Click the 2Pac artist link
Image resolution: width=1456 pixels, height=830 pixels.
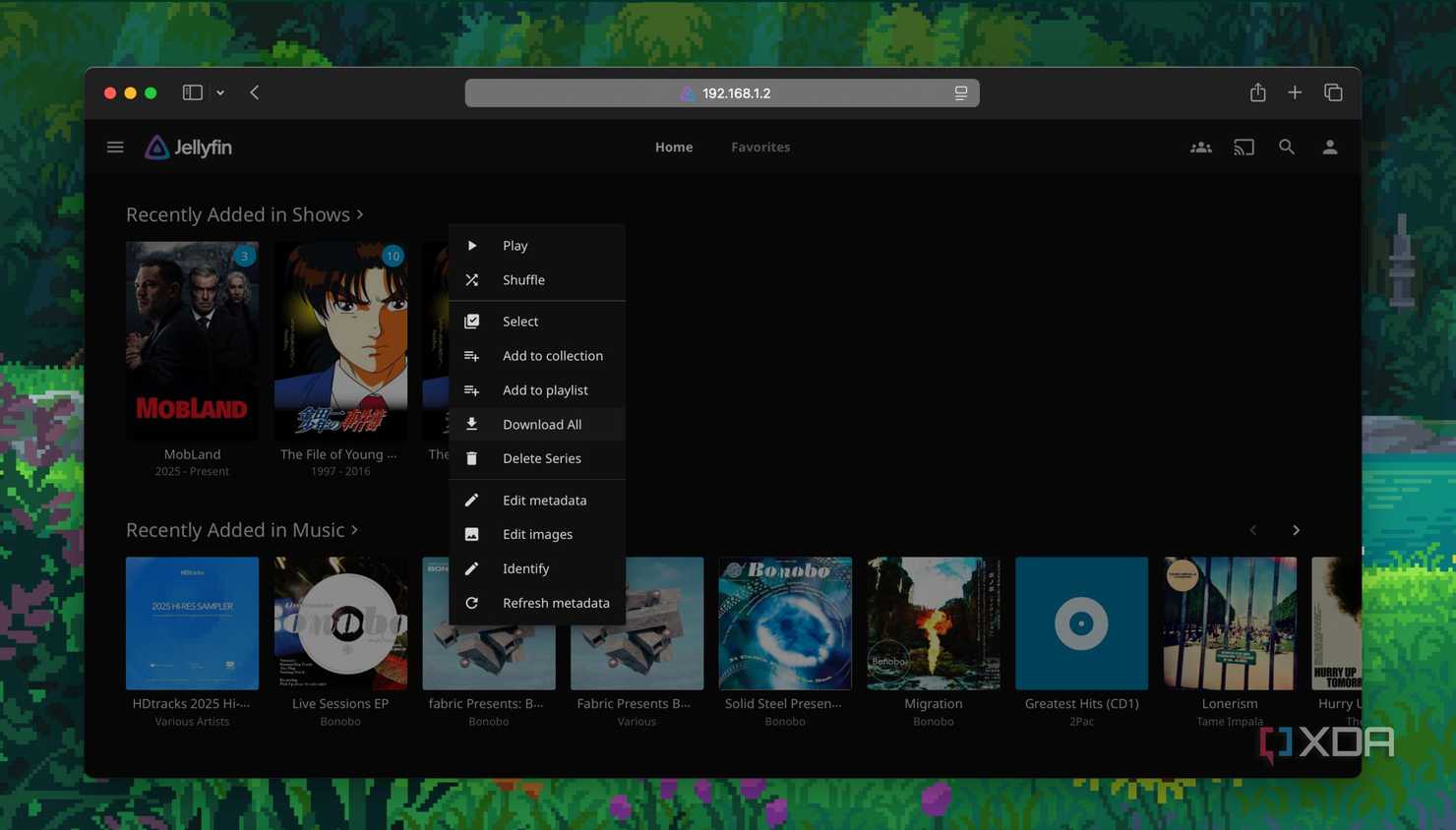(x=1081, y=722)
